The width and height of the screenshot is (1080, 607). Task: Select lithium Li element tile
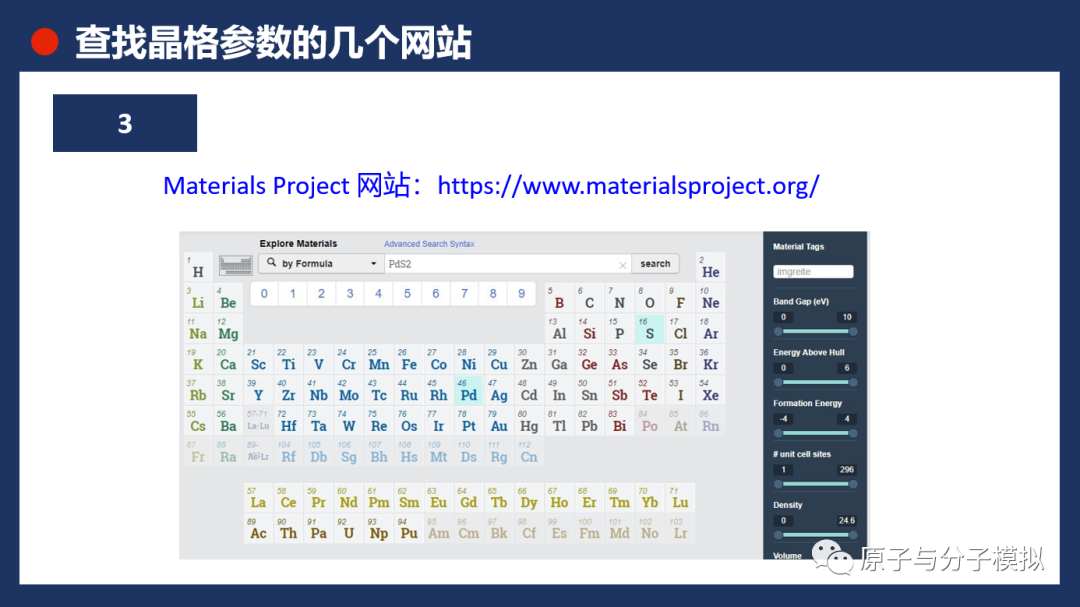point(198,298)
